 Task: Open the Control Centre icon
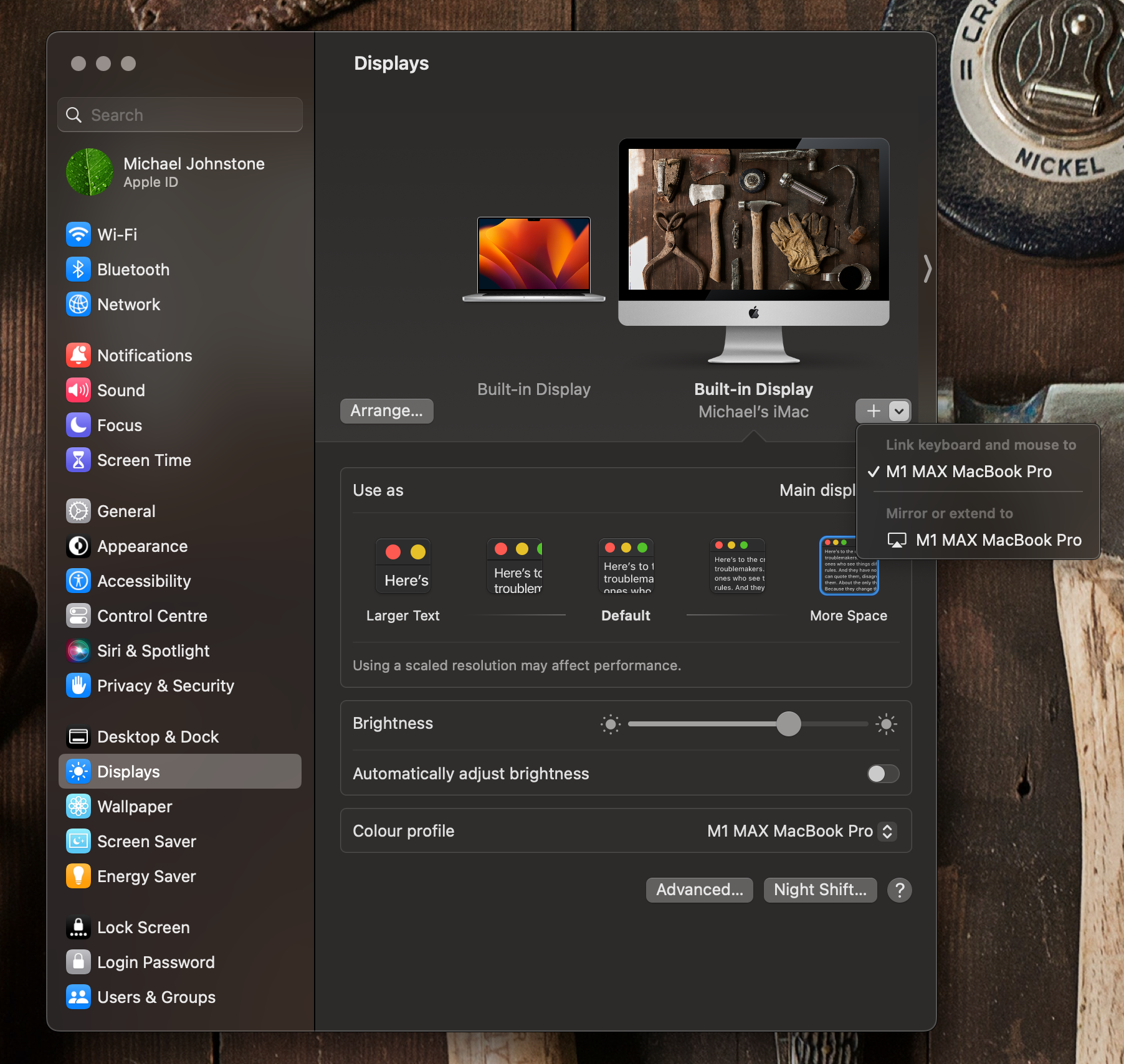point(79,616)
